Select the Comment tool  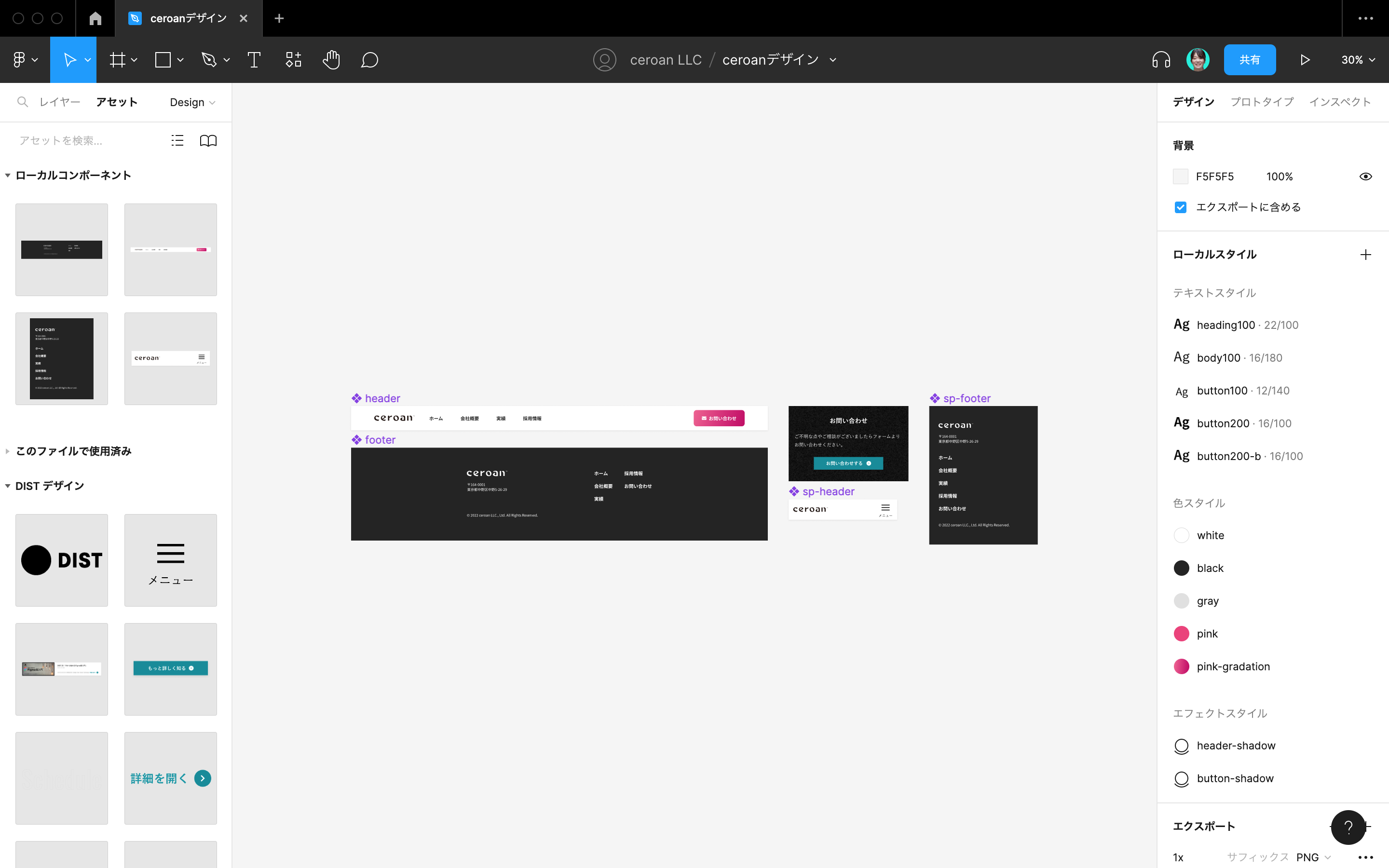tap(369, 60)
